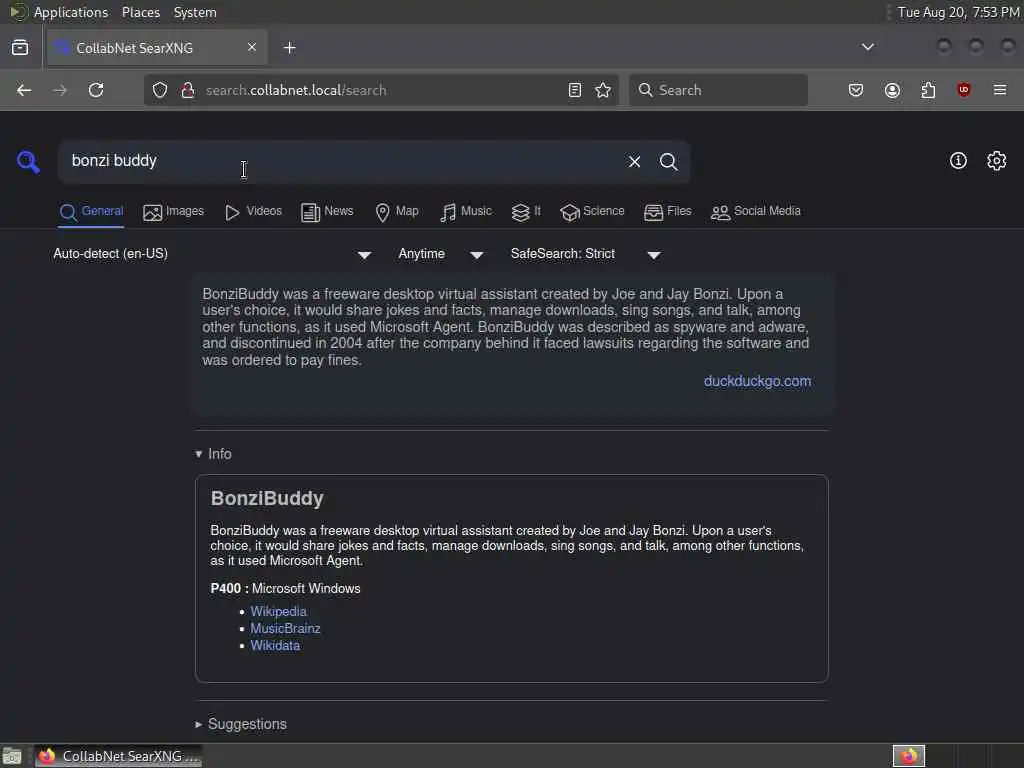Viewport: 1024px width, 768px height.
Task: Switch to Science search category
Action: click(592, 212)
